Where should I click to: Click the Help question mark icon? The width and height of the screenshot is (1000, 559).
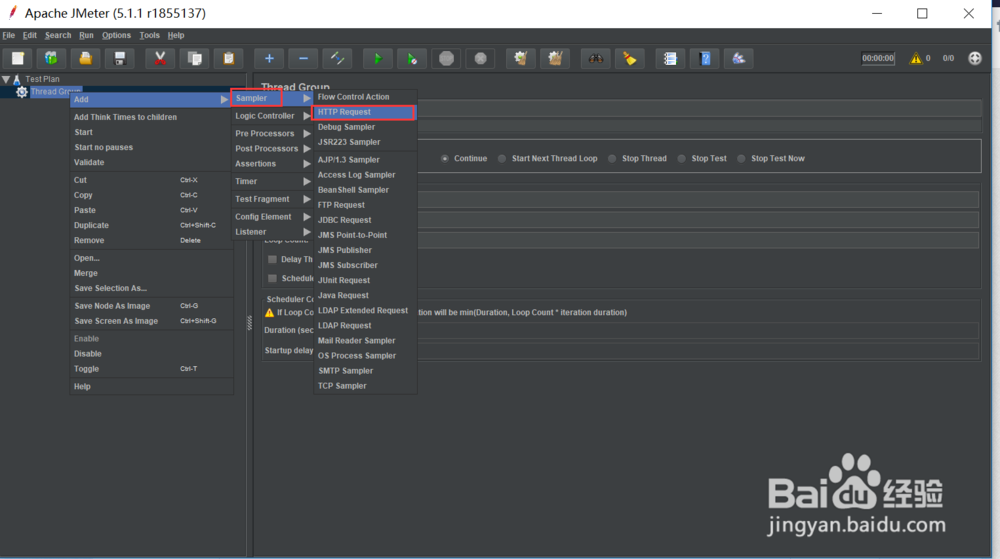click(x=704, y=59)
